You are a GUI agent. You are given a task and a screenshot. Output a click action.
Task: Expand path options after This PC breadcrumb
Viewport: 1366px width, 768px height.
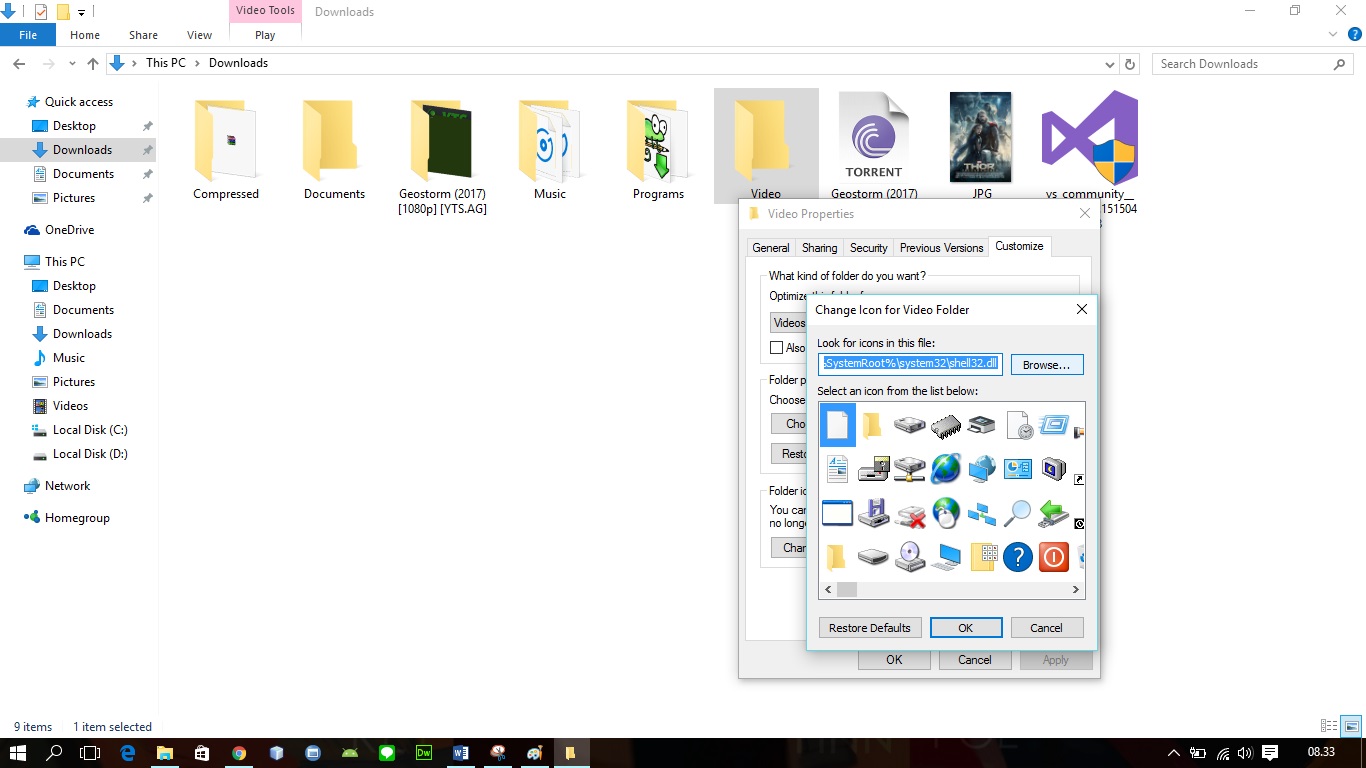tap(198, 63)
